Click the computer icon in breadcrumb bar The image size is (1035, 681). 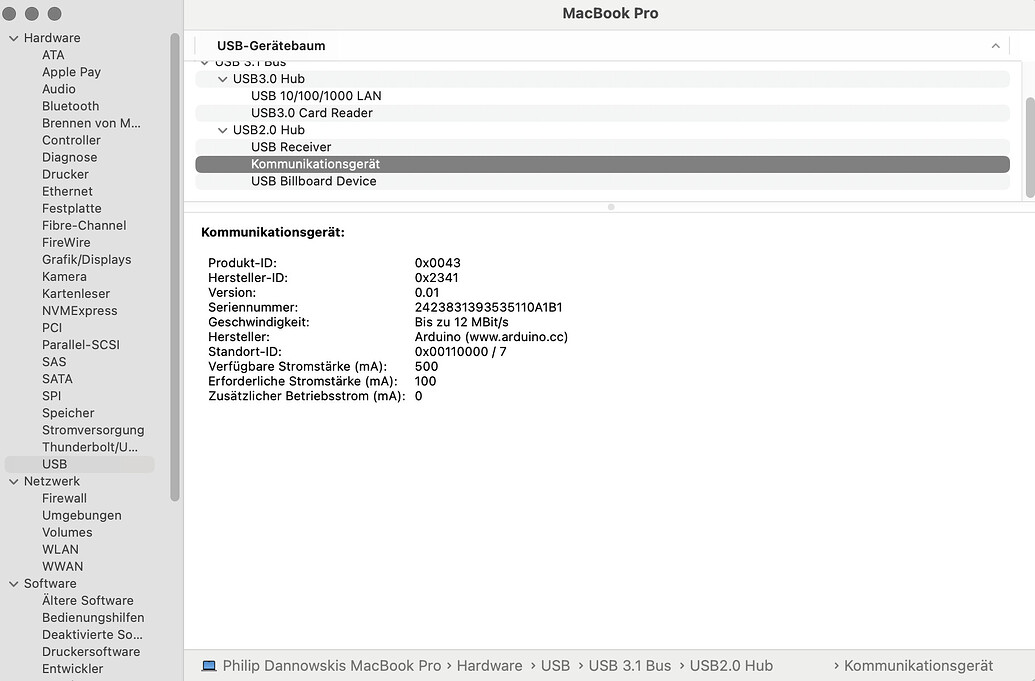point(208,665)
